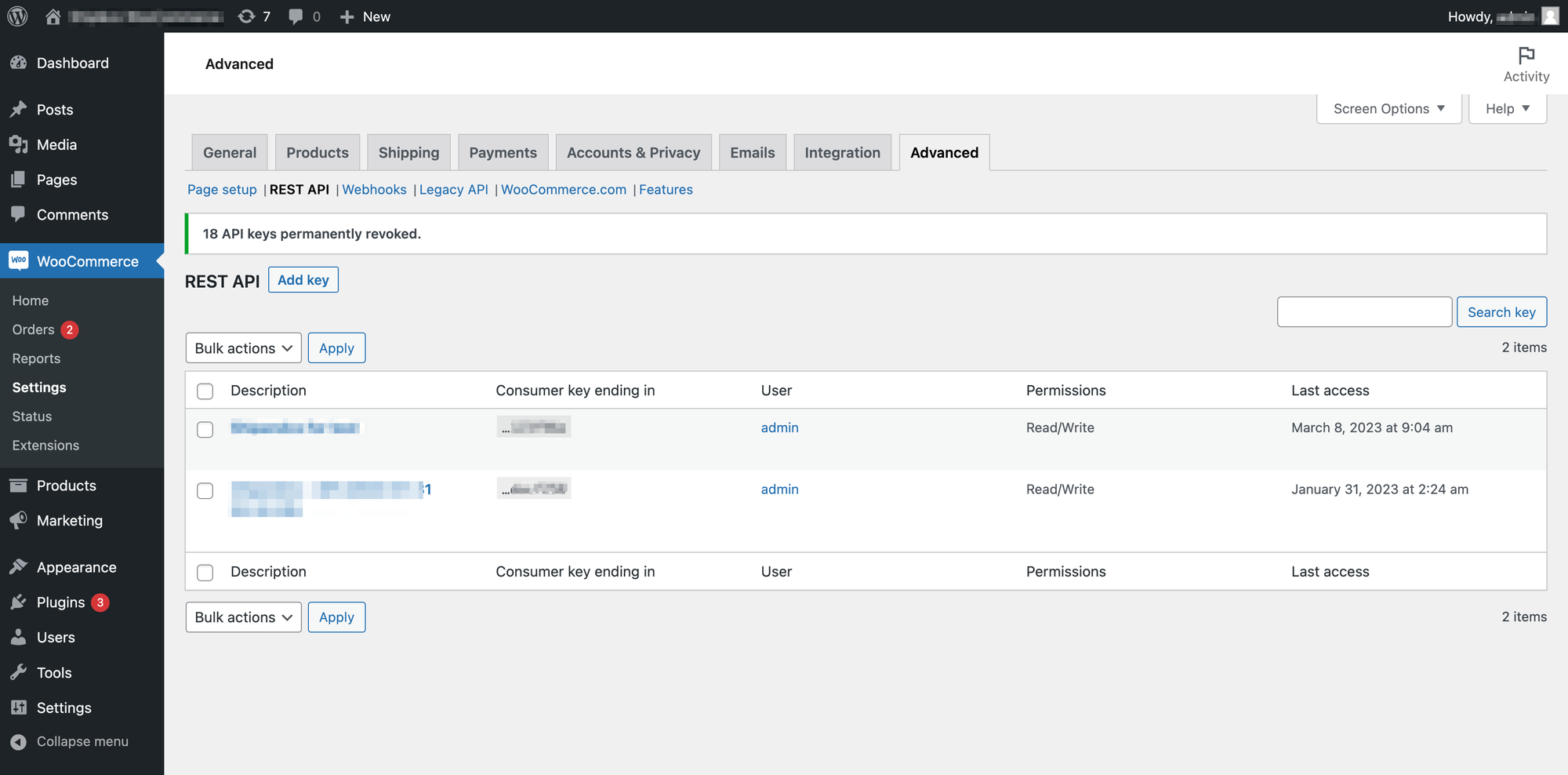Open the Marketing megaphone icon
The image size is (1568, 775).
point(19,520)
